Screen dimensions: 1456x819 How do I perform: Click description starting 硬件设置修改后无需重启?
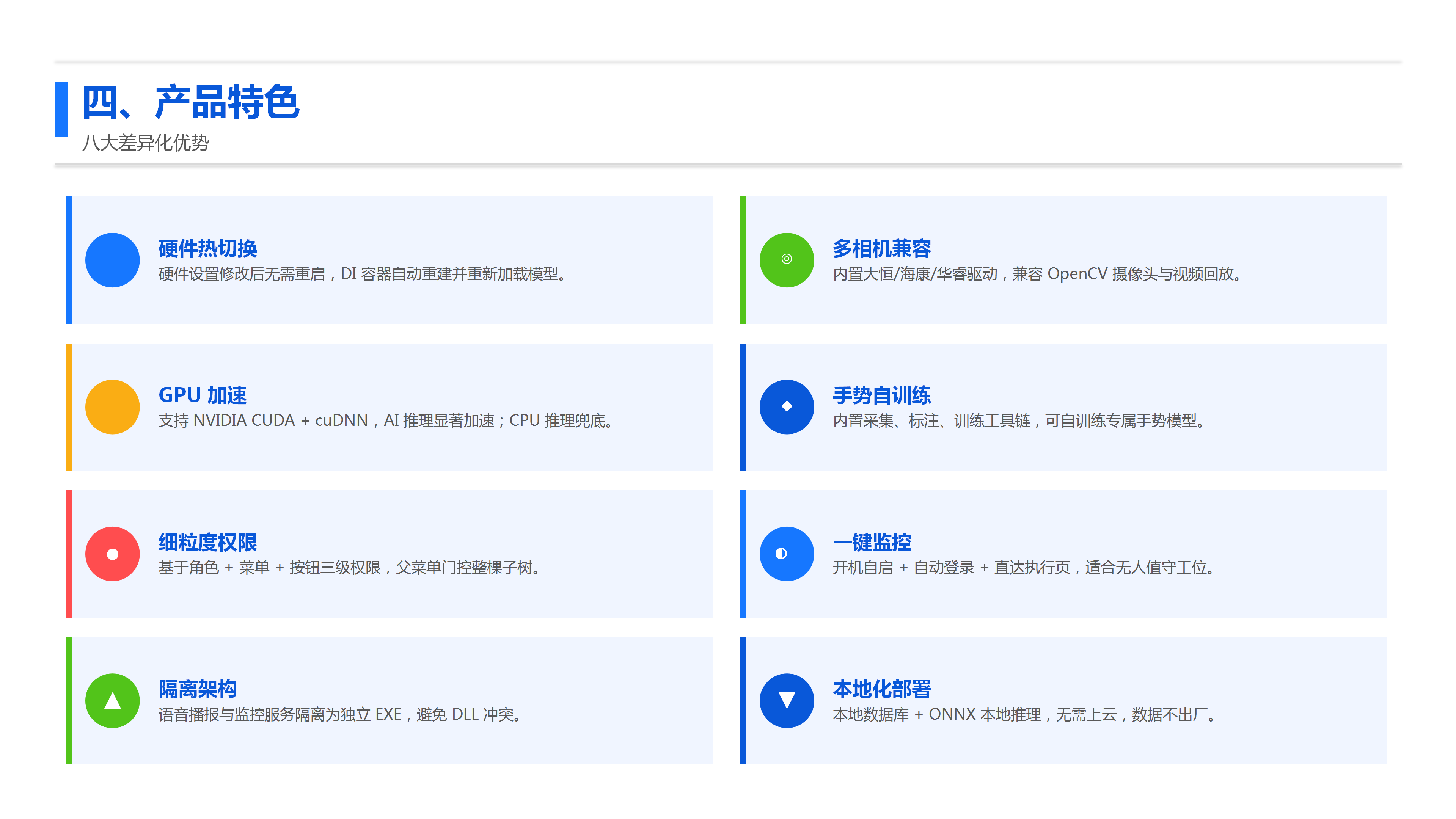tap(362, 274)
